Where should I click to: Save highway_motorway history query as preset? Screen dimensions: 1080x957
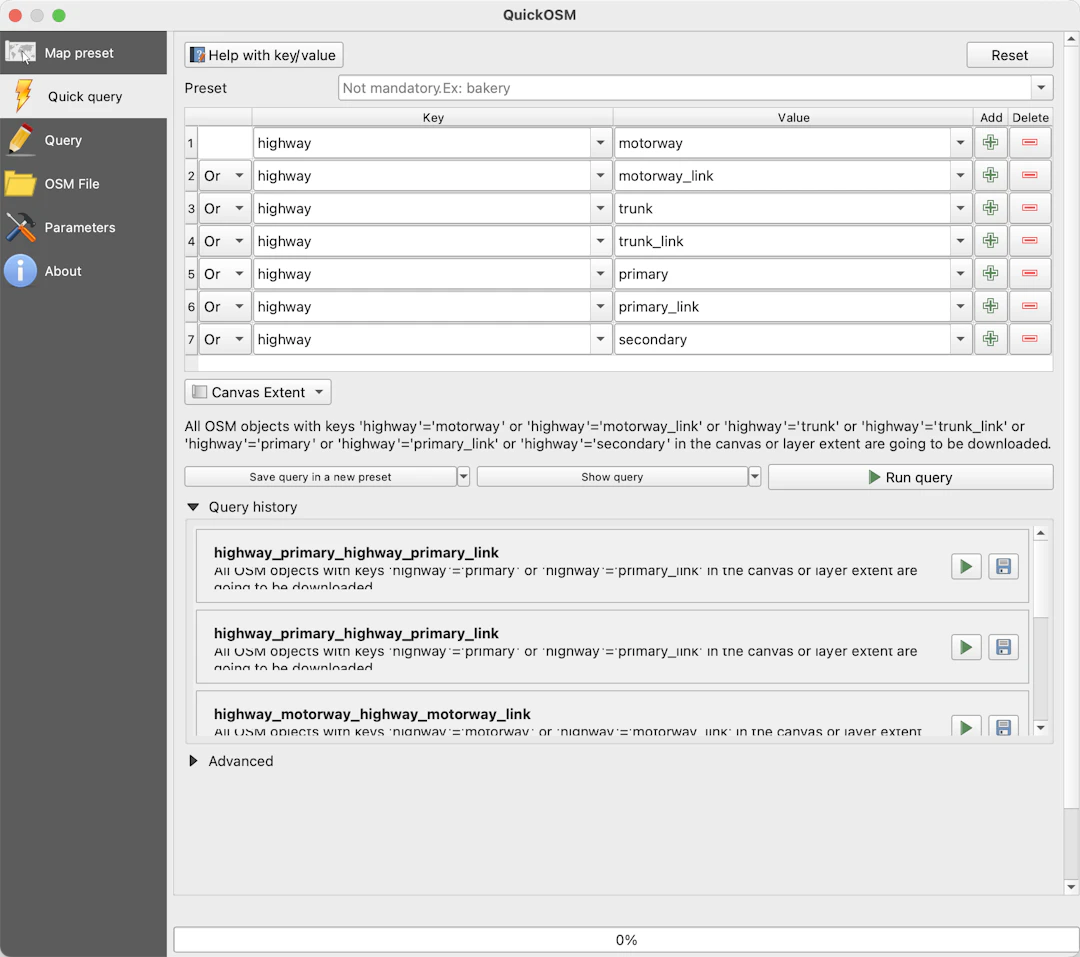point(1003,727)
